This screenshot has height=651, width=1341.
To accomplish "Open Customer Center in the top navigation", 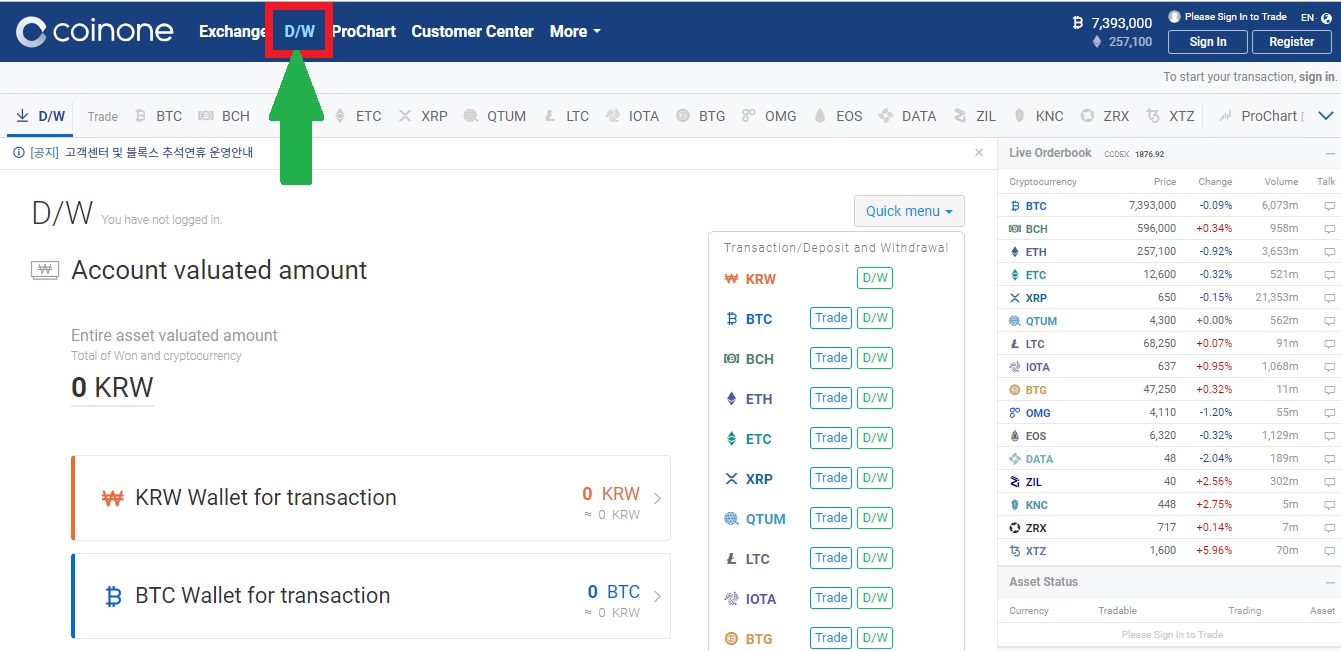I will click(473, 31).
